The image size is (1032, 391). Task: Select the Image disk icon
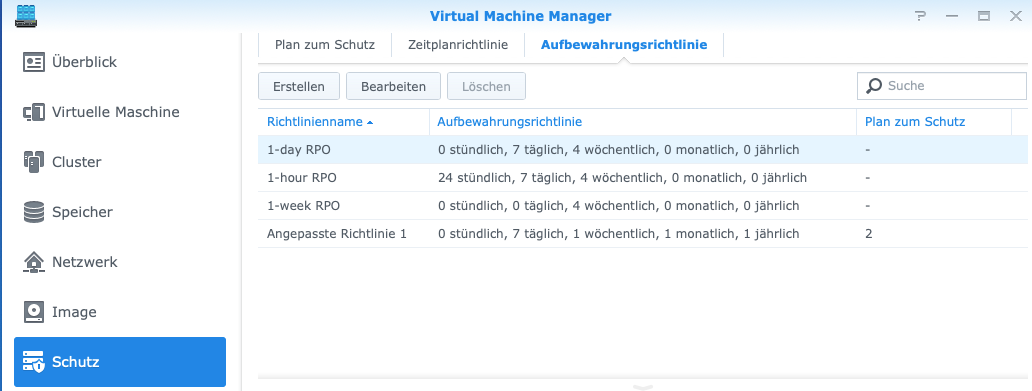pyautogui.click(x=34, y=312)
